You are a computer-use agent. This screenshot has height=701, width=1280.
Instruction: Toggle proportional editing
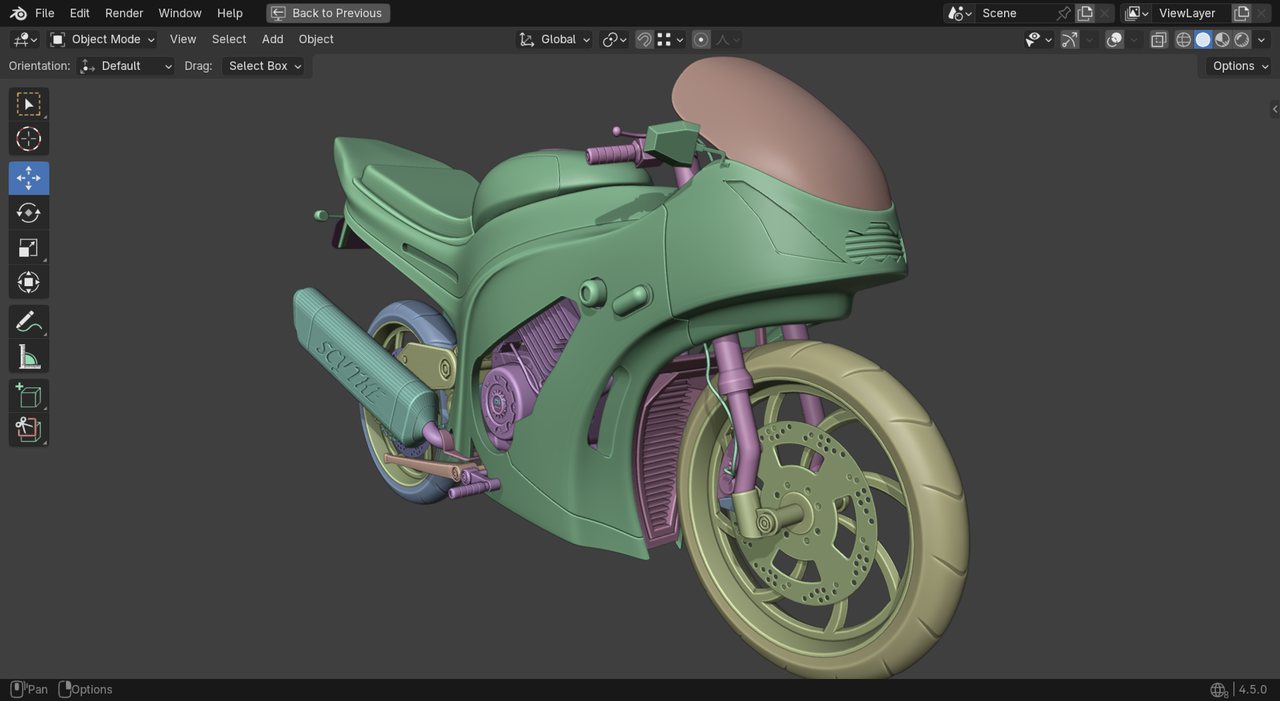pos(701,40)
